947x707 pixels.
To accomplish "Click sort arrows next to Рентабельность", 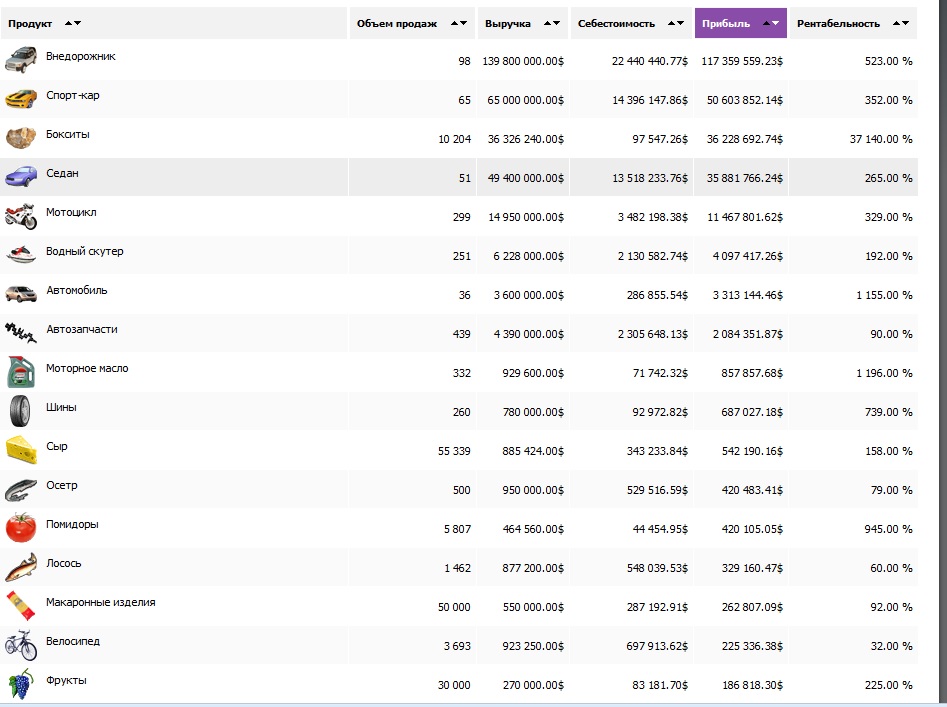I will [901, 23].
